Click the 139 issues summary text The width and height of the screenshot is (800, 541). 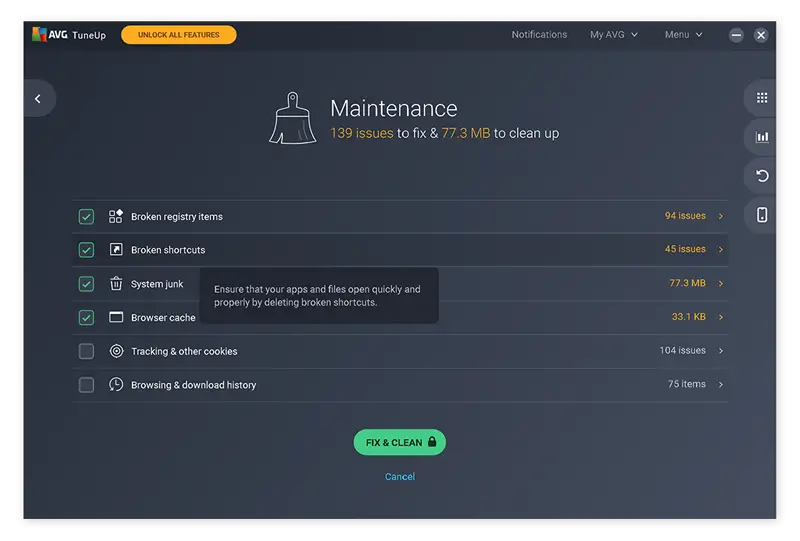362,133
